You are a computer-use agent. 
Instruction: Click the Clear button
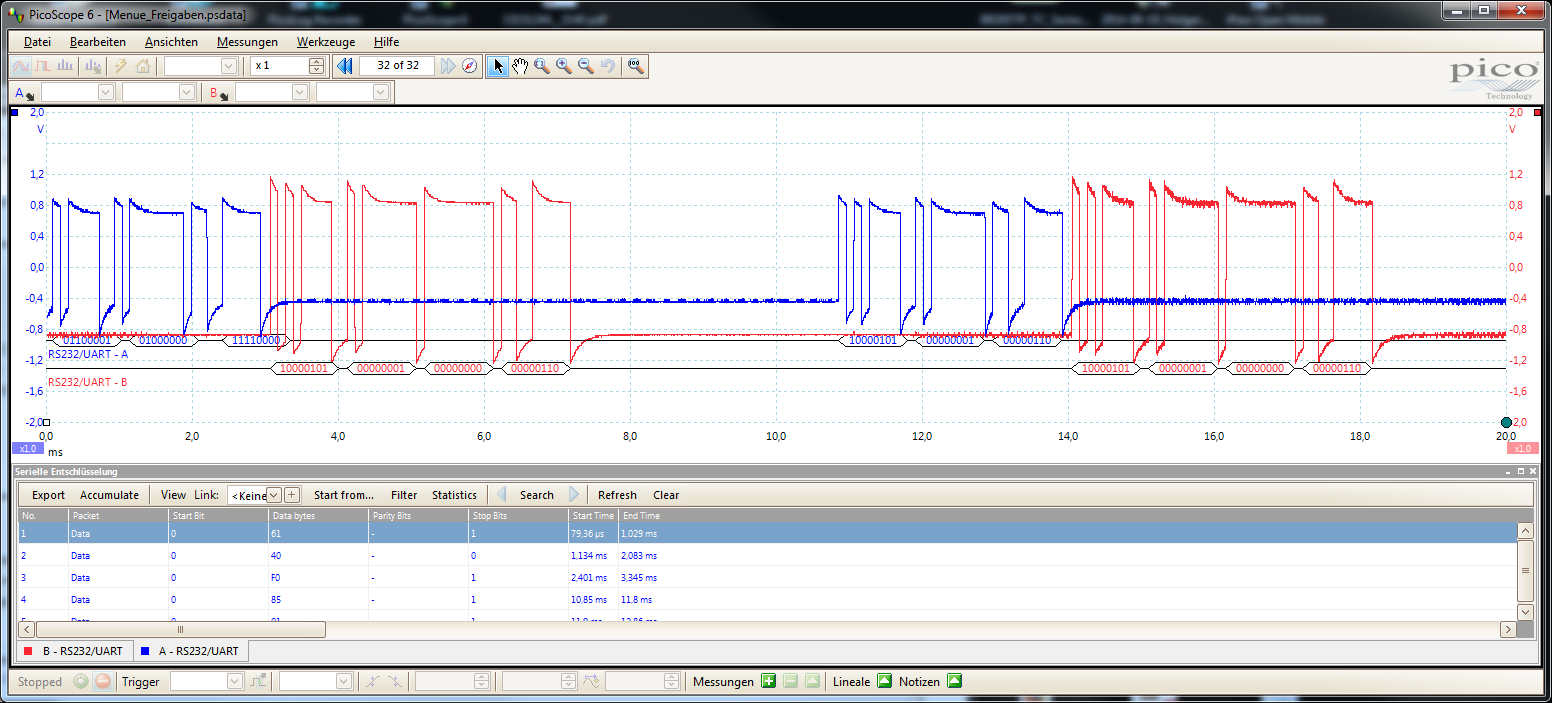click(666, 495)
